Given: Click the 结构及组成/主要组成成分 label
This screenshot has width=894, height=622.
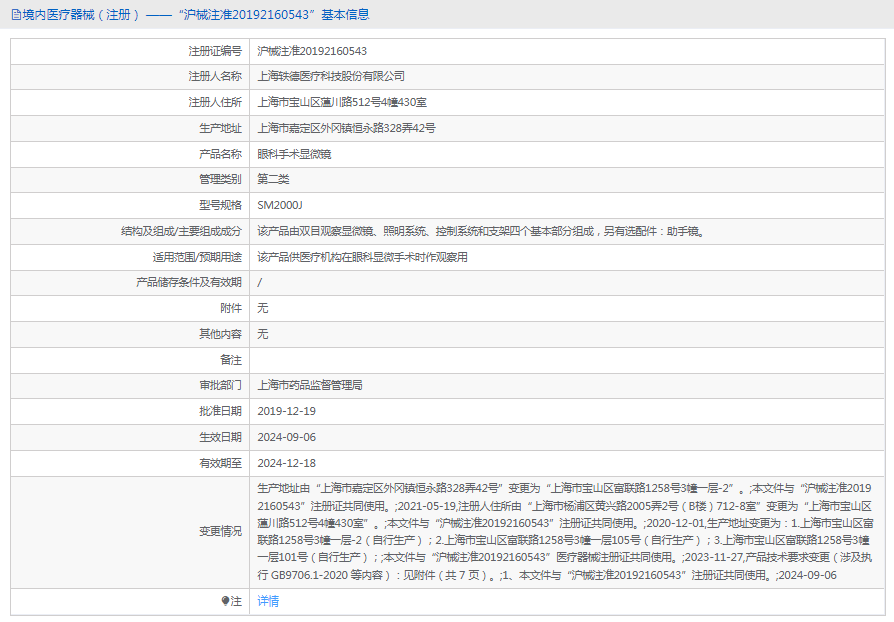Looking at the screenshot, I should pyautogui.click(x=181, y=231).
